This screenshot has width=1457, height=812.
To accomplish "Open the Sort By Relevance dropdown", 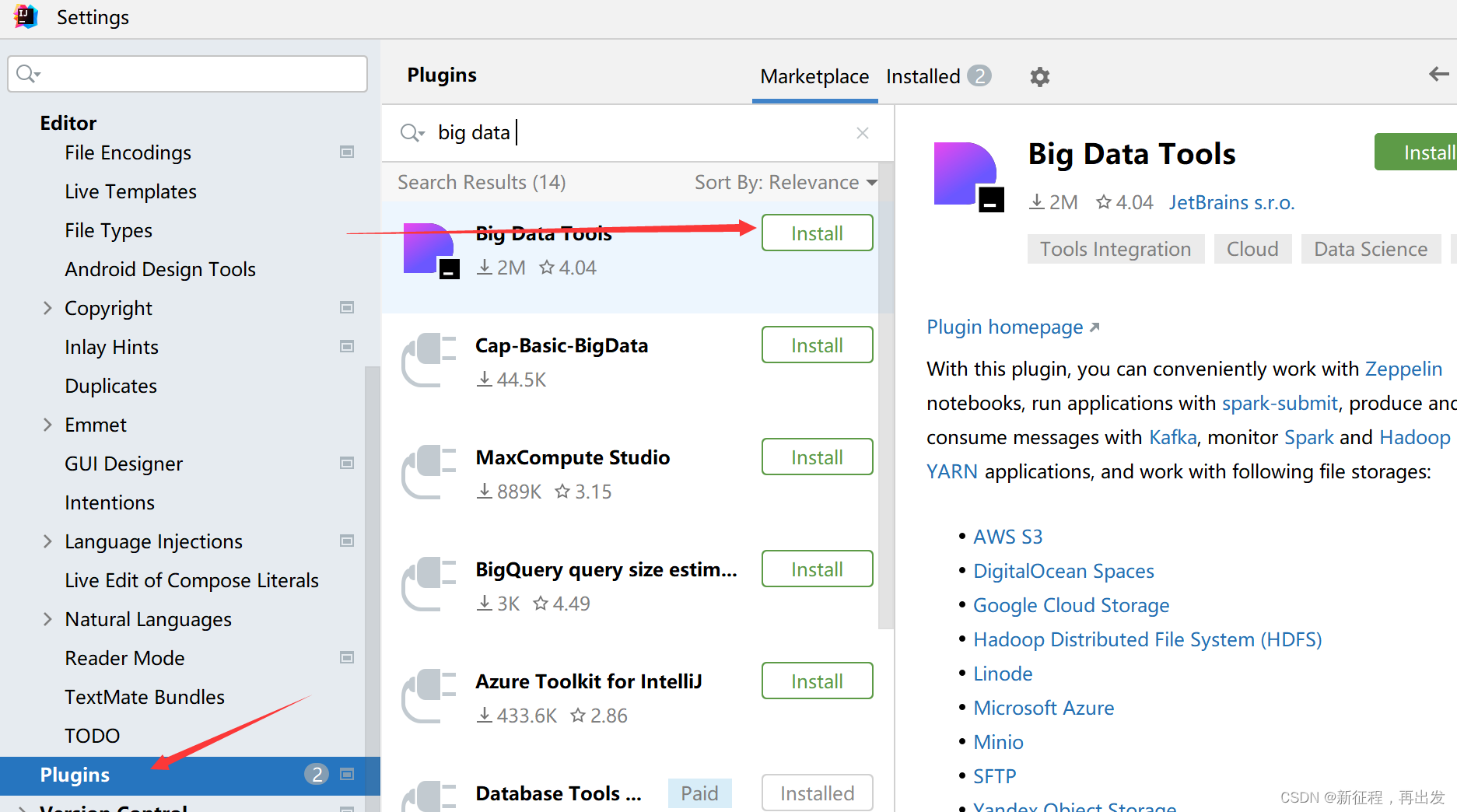I will pos(786,182).
